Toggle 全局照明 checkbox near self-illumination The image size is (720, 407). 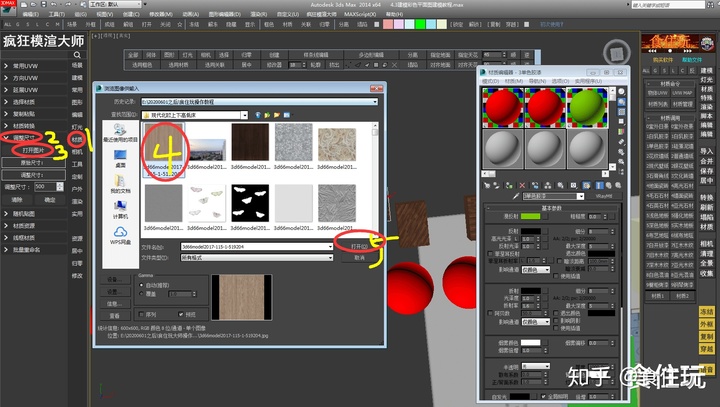[544, 396]
